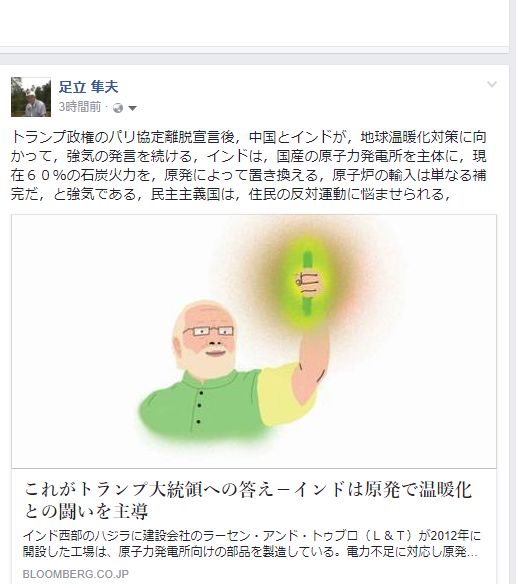Screen dimensions: 516x584
Task: Open the post options chevron menu
Action: pyautogui.click(x=492, y=84)
